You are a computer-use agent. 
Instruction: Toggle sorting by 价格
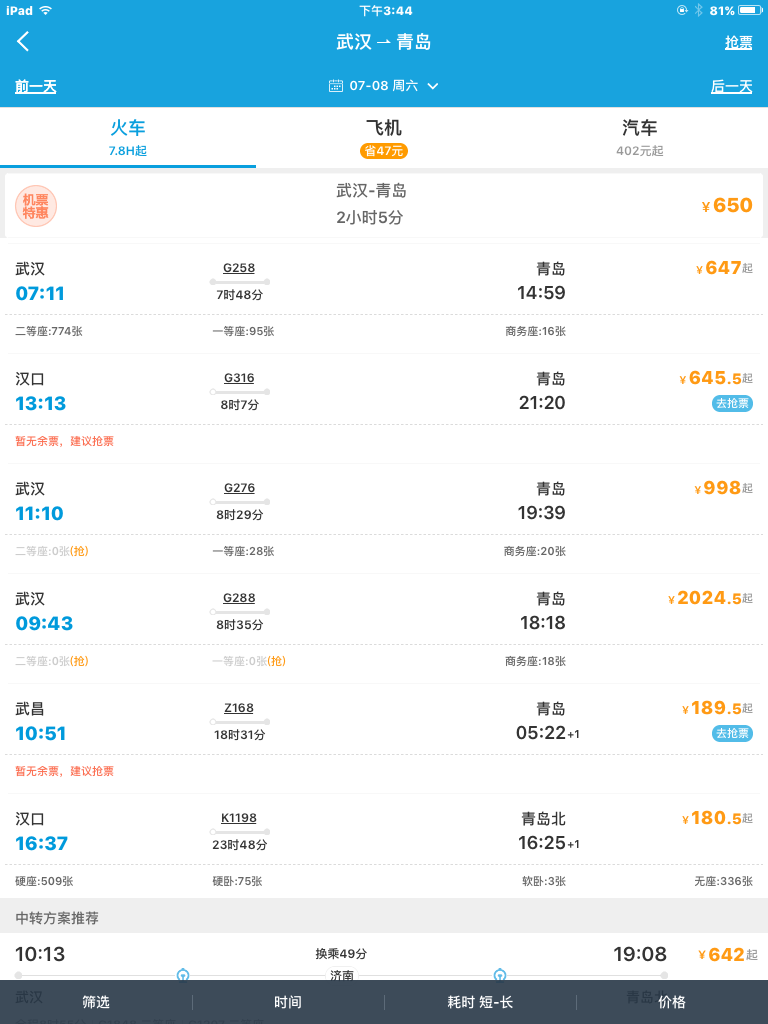pyautogui.click(x=672, y=1002)
